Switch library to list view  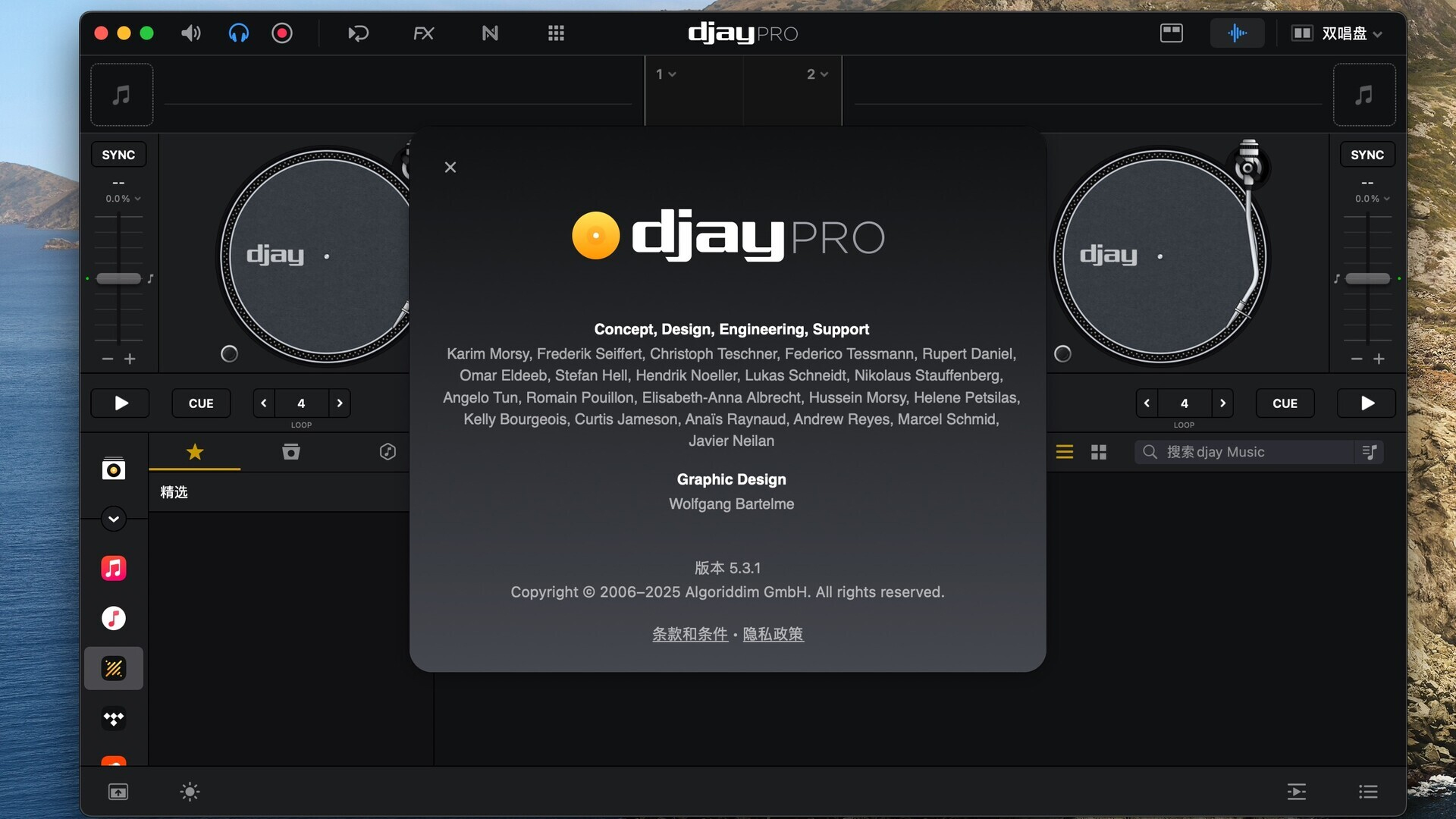point(1065,452)
